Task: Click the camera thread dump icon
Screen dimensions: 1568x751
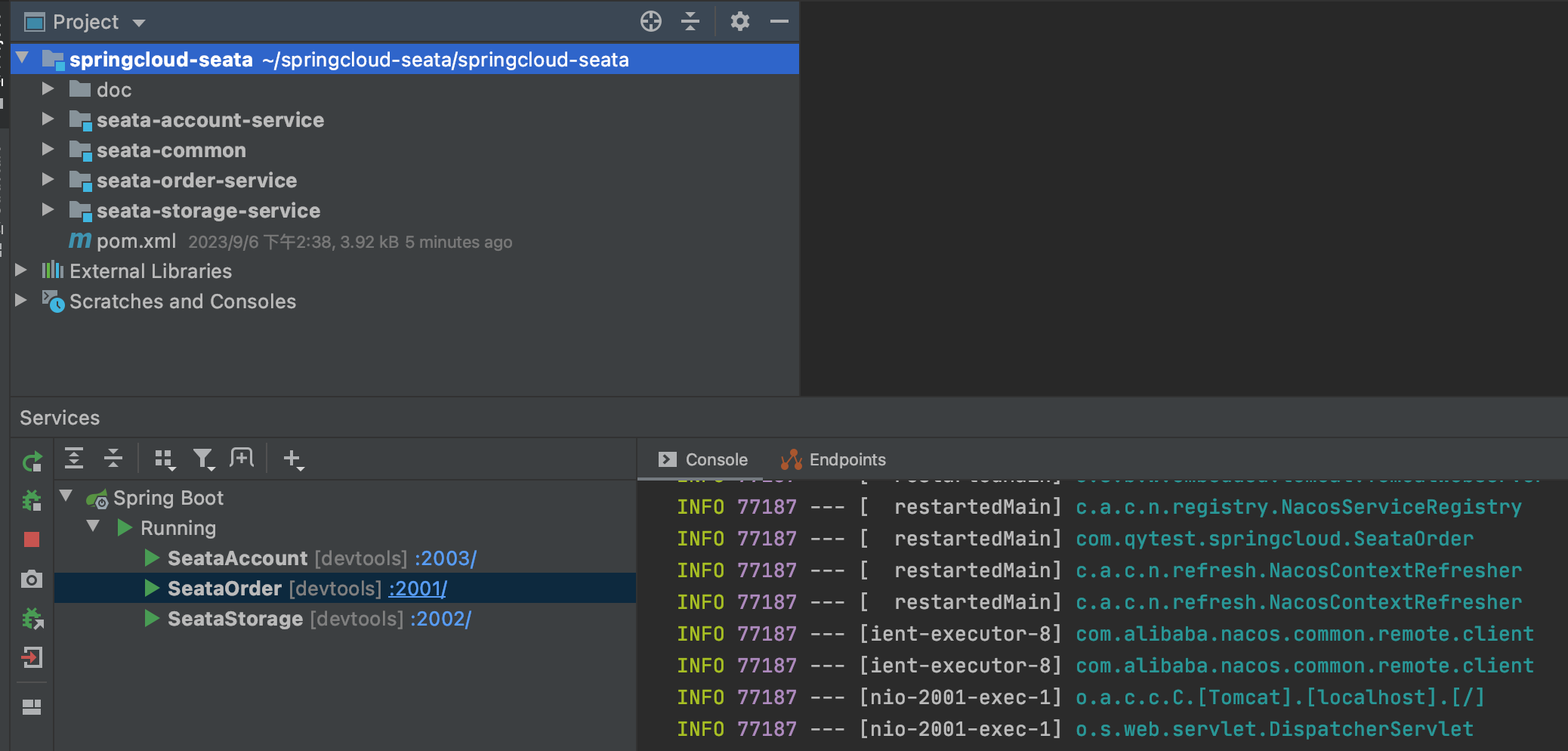Action: 32,579
